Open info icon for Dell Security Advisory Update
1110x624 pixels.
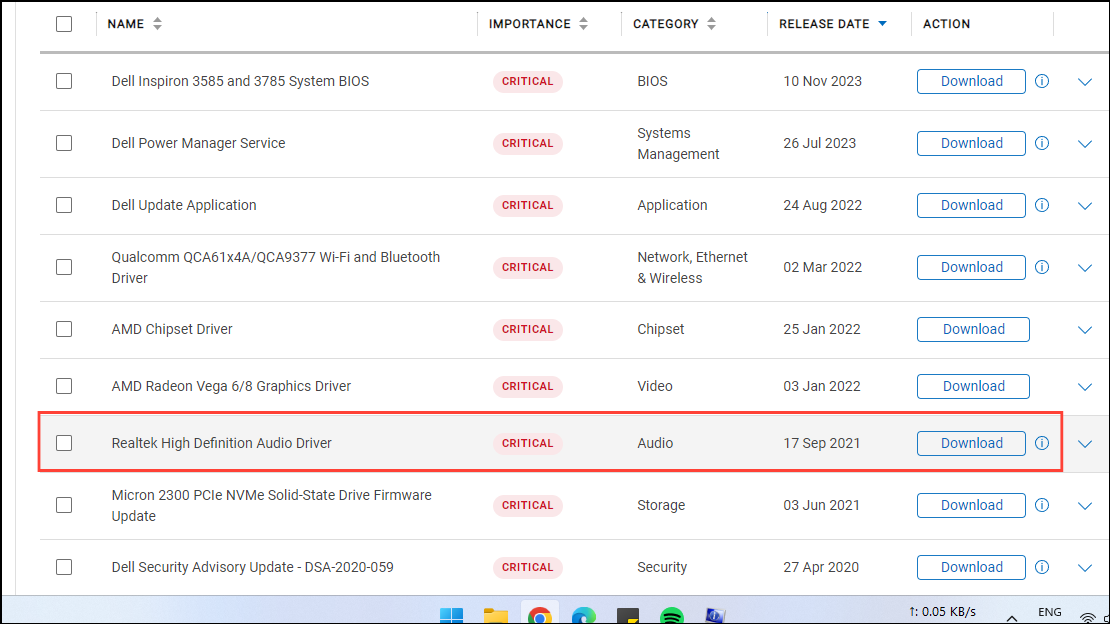point(1042,567)
